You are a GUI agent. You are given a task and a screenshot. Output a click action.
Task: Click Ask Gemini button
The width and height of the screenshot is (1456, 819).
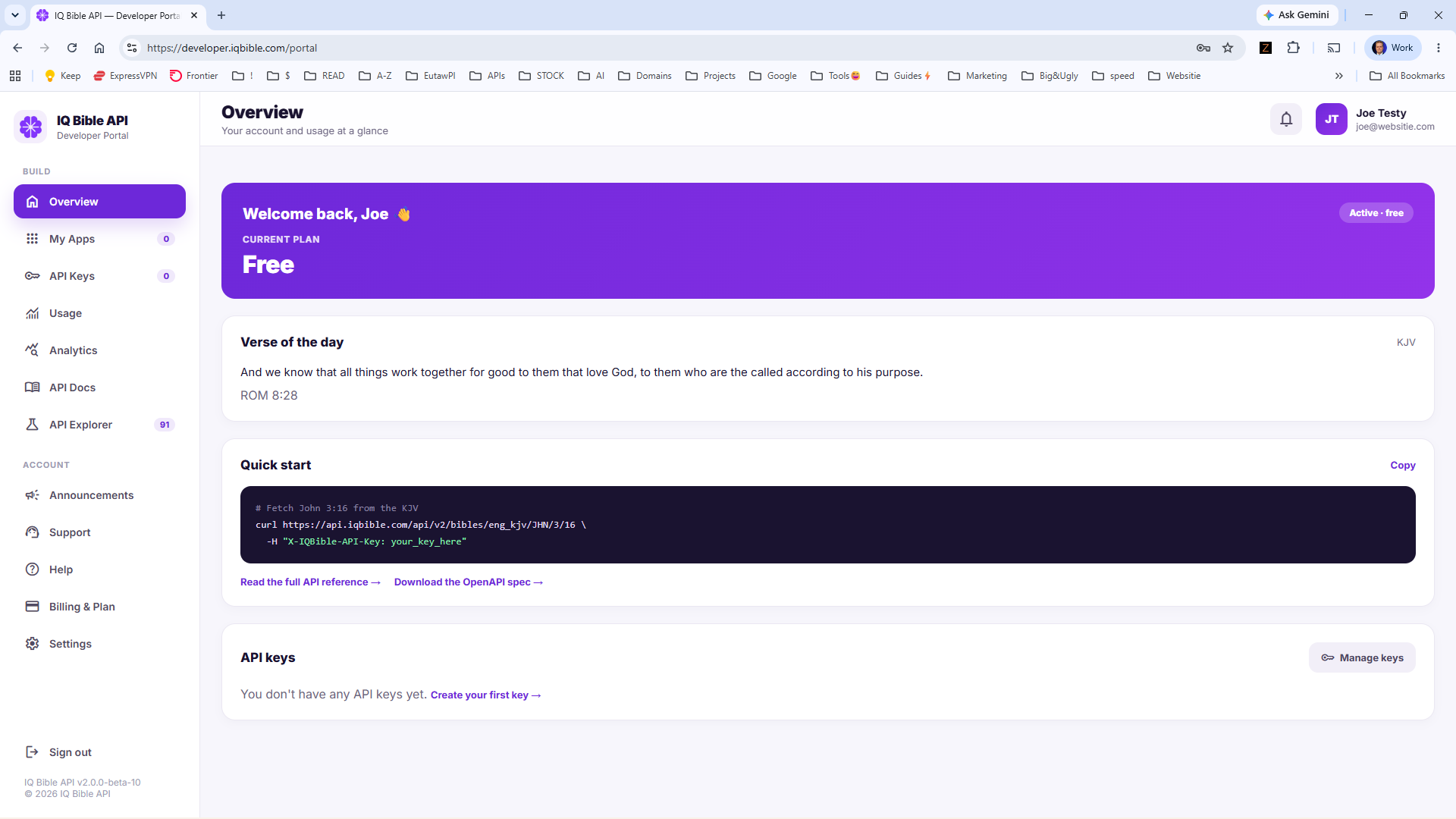pyautogui.click(x=1297, y=15)
